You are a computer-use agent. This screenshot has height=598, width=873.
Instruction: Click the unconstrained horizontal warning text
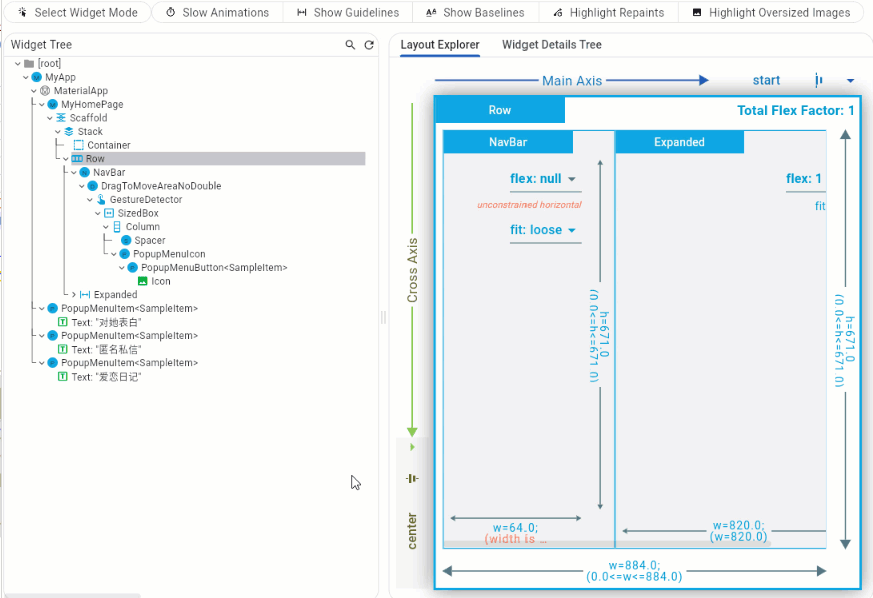coord(529,205)
